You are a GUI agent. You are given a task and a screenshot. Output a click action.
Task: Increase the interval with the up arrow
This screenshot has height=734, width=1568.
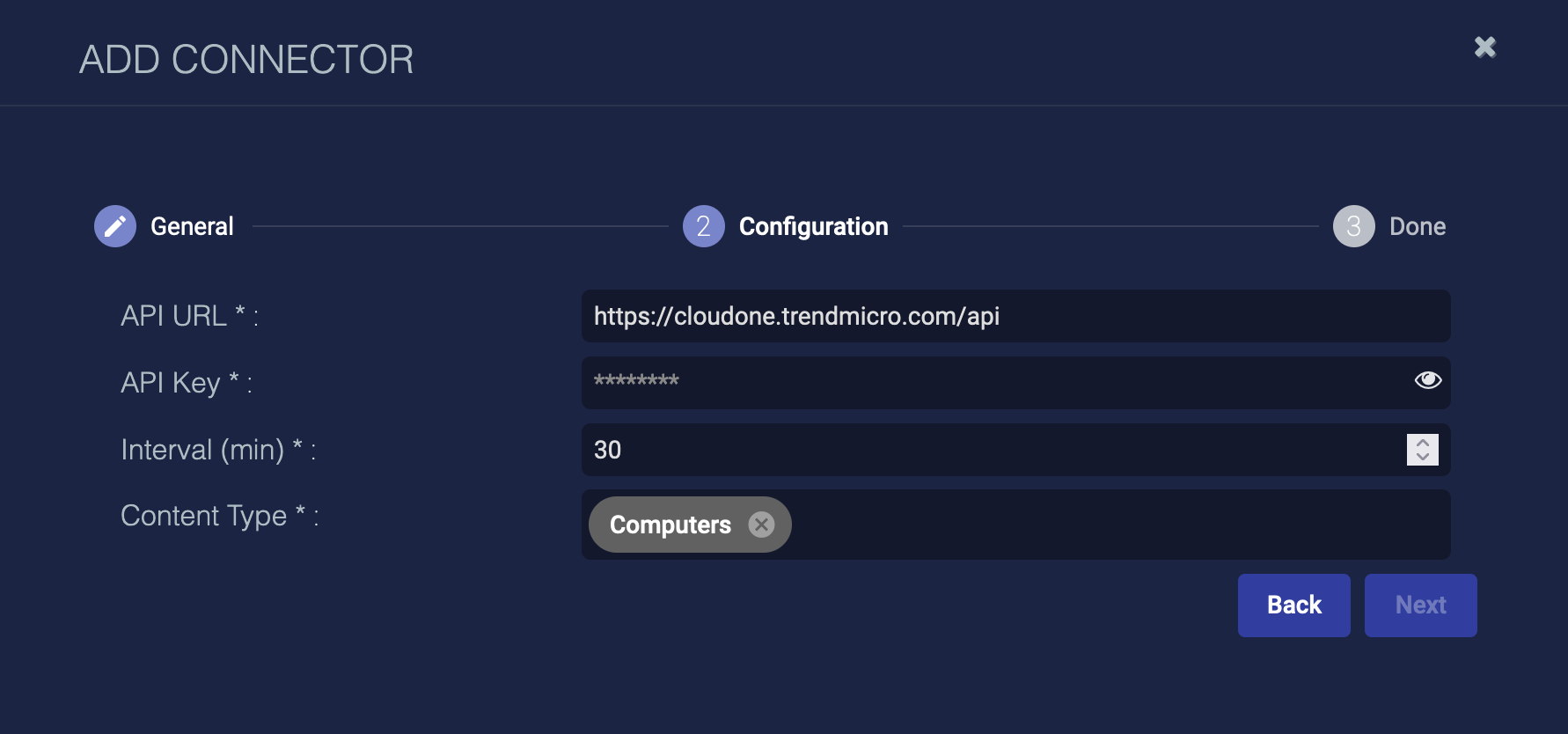[x=1423, y=443]
